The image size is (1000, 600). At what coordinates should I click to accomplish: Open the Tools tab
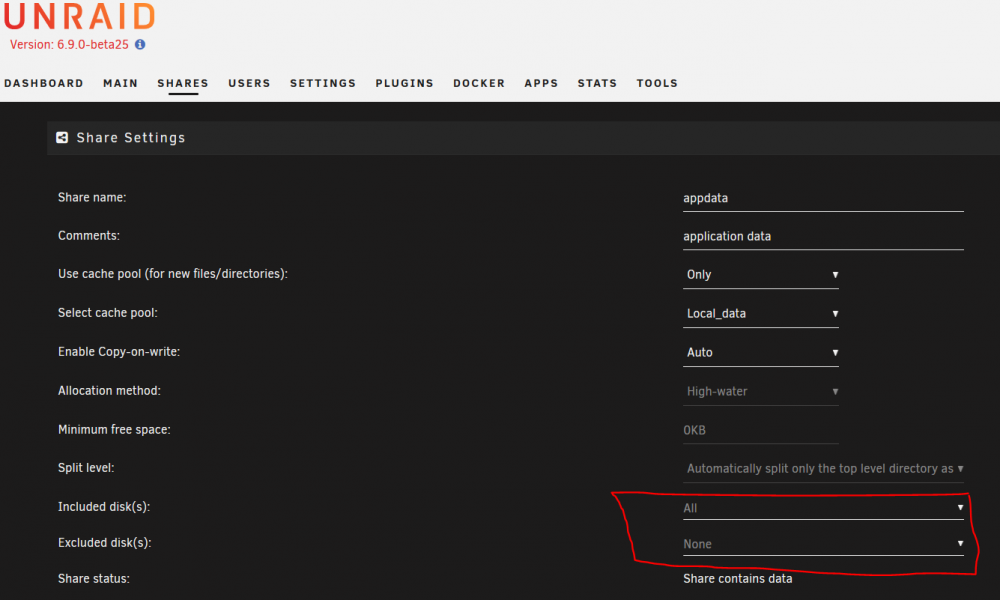point(657,84)
